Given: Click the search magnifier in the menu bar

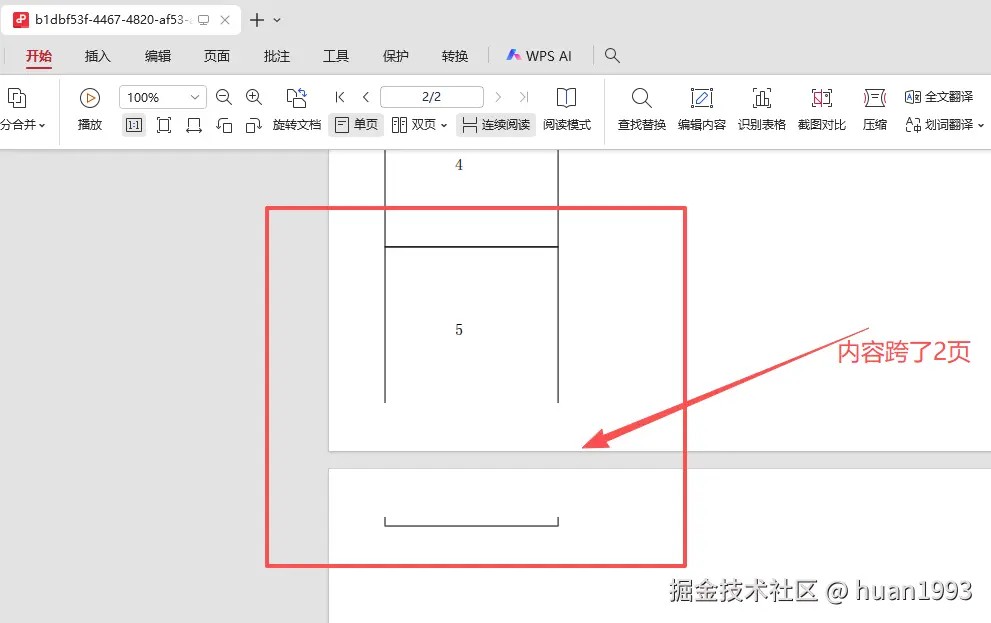Looking at the screenshot, I should 612,56.
